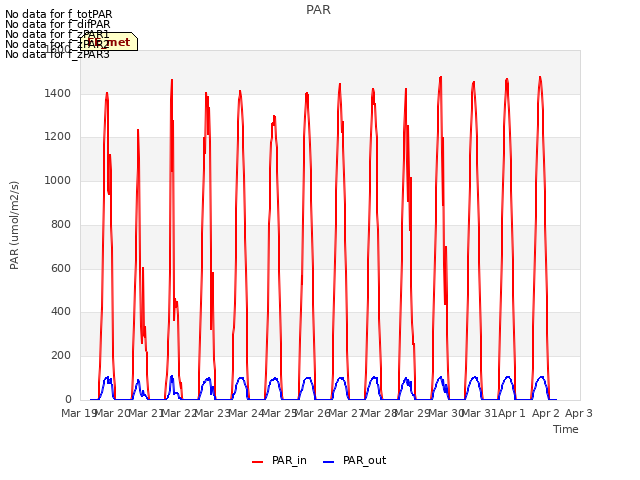Click the 600 y-axis tick label
Viewport: 640px width, 480px height.
tap(61, 269)
